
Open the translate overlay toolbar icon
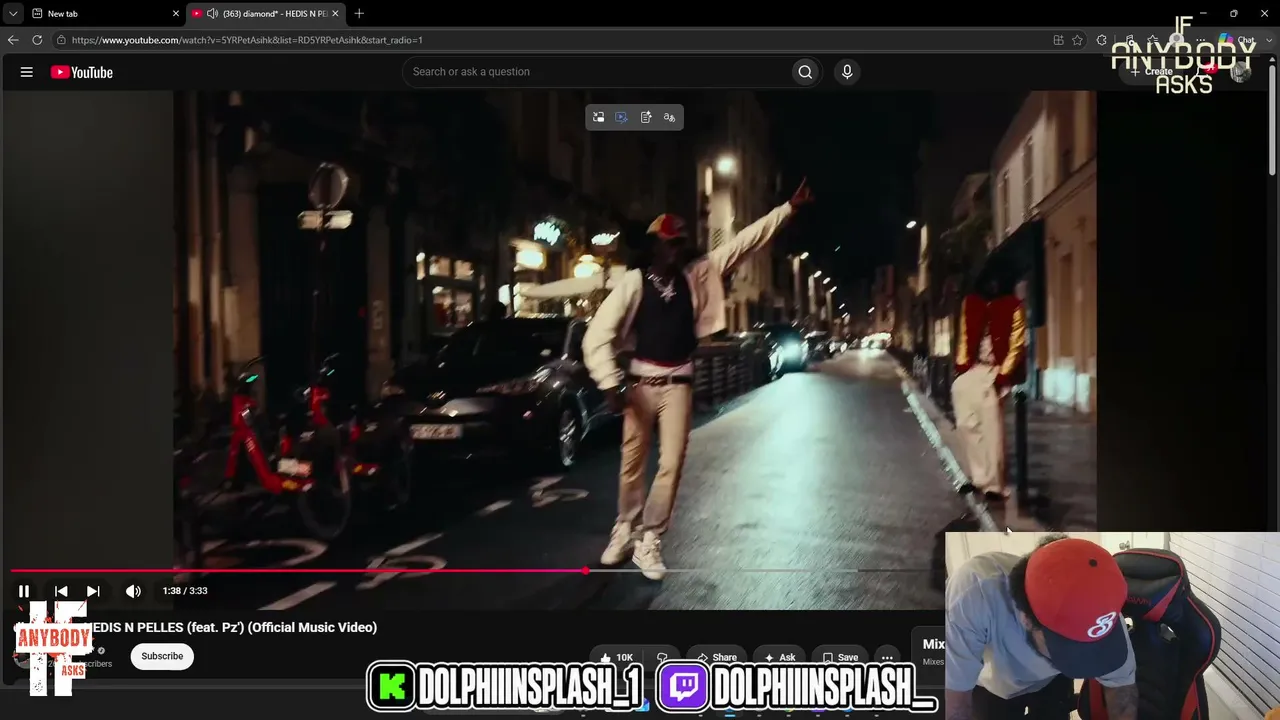pyautogui.click(x=670, y=117)
